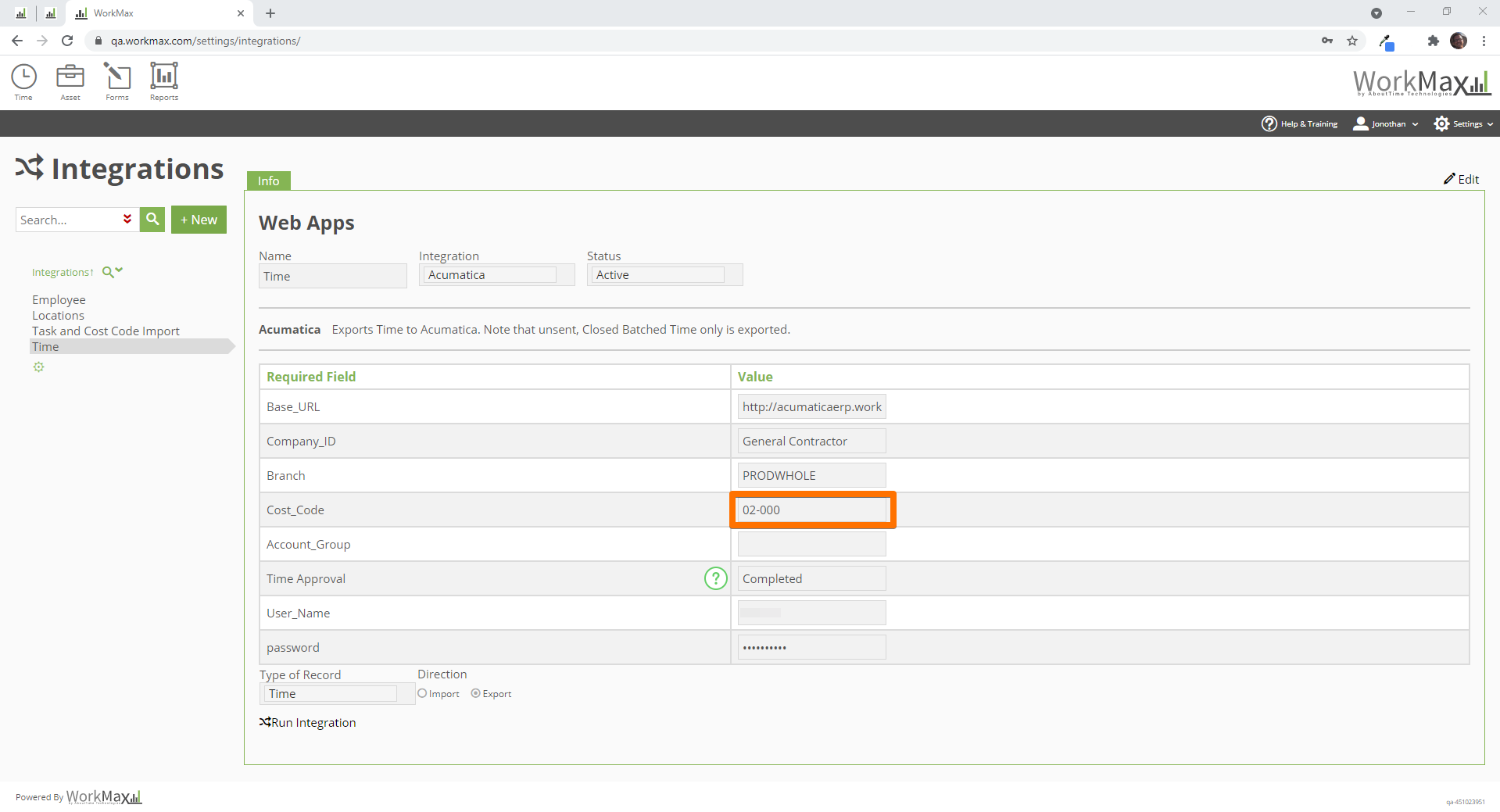Switch to the first pinned browser tab
Viewport: 1500px width, 812px height.
pos(21,13)
